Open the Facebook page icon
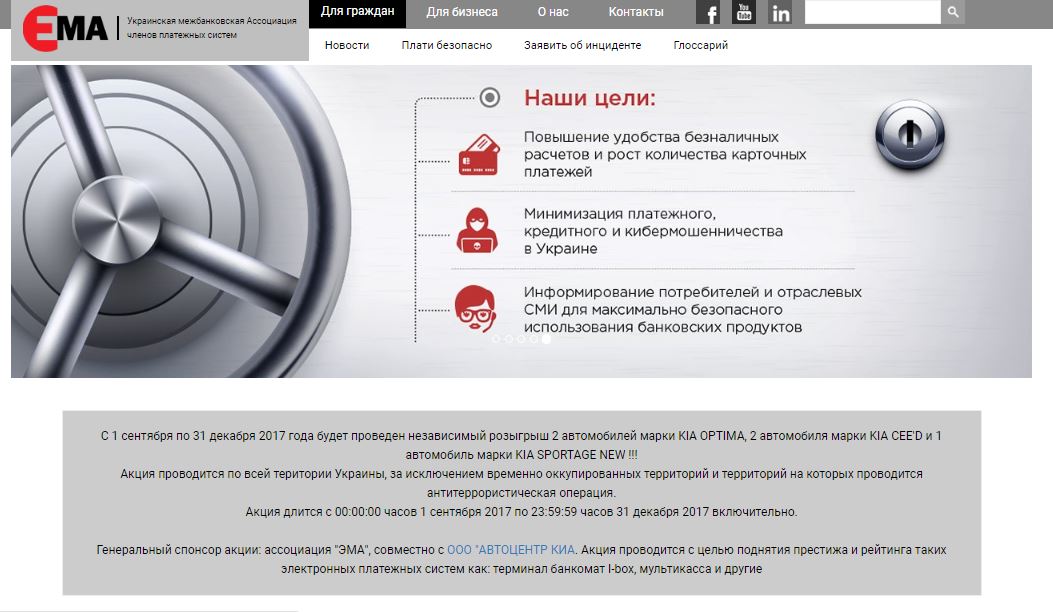Screen dimensions: 1053x612 point(708,13)
